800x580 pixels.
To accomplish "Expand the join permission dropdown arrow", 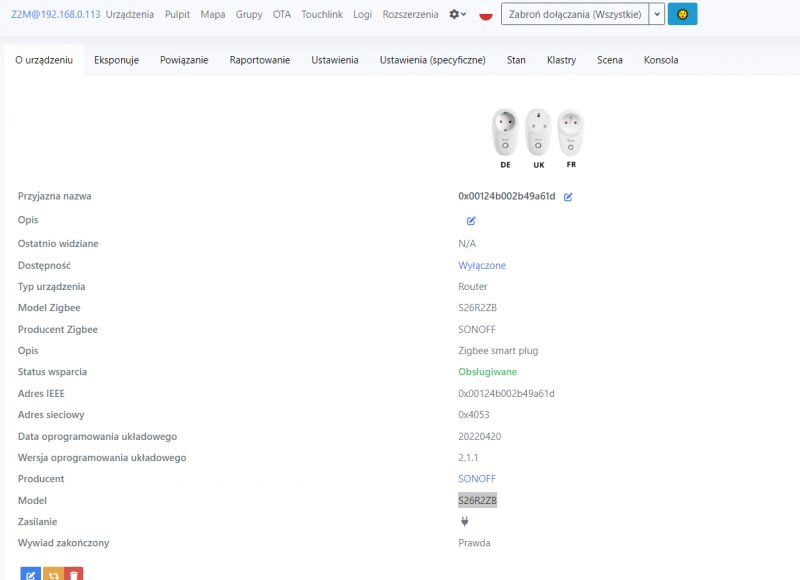I will [657, 14].
